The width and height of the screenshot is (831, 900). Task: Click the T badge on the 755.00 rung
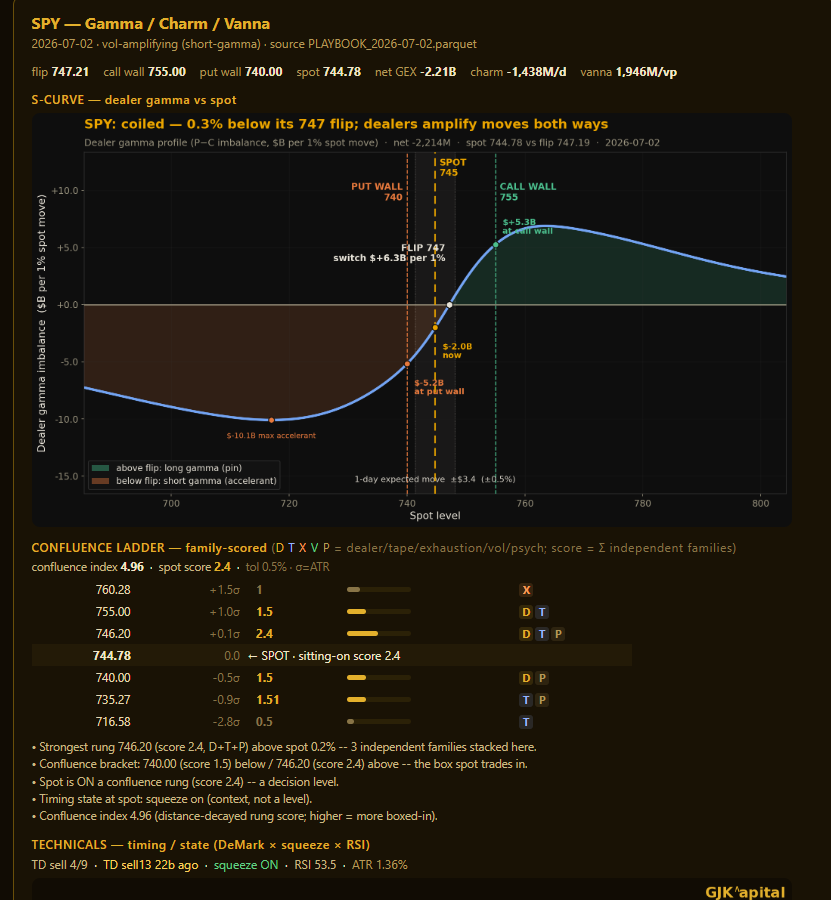click(x=542, y=612)
